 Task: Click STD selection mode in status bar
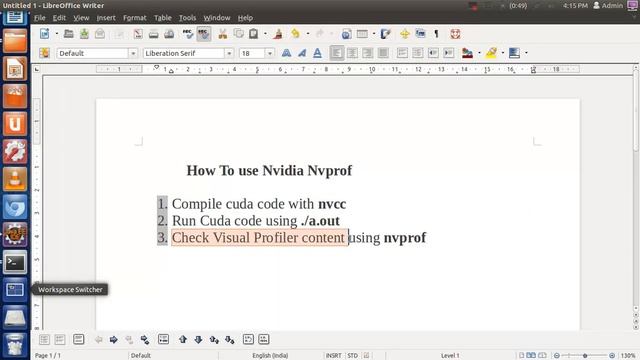(352, 356)
